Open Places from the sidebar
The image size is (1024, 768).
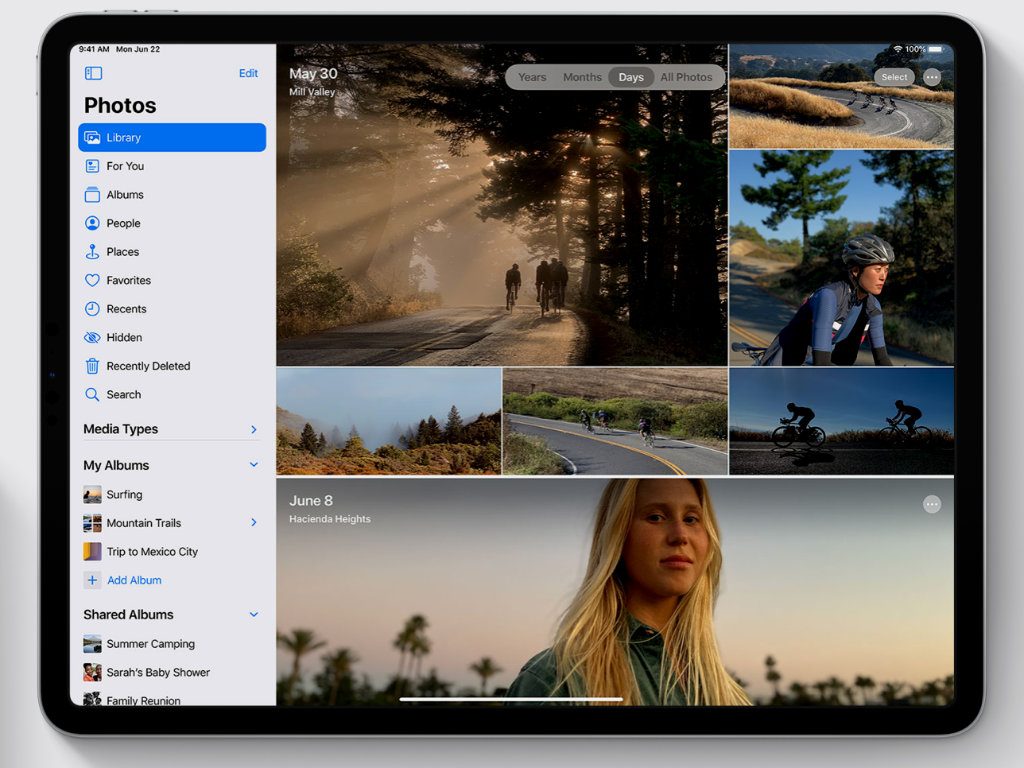click(x=122, y=252)
